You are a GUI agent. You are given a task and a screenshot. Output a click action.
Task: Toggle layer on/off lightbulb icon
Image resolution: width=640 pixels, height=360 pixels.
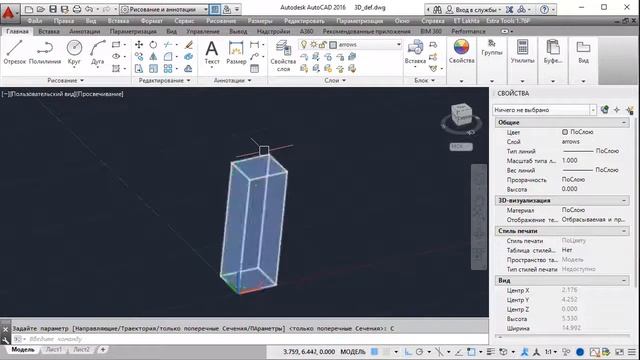pos(304,44)
